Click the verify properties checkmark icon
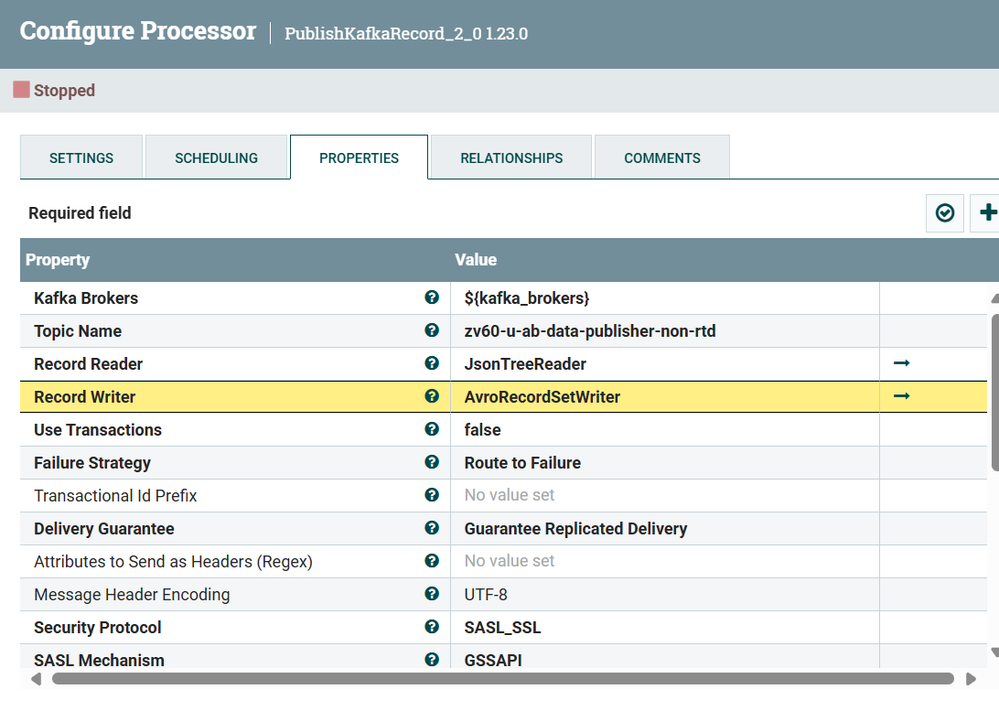Screen dimensions: 999x702 tap(945, 213)
